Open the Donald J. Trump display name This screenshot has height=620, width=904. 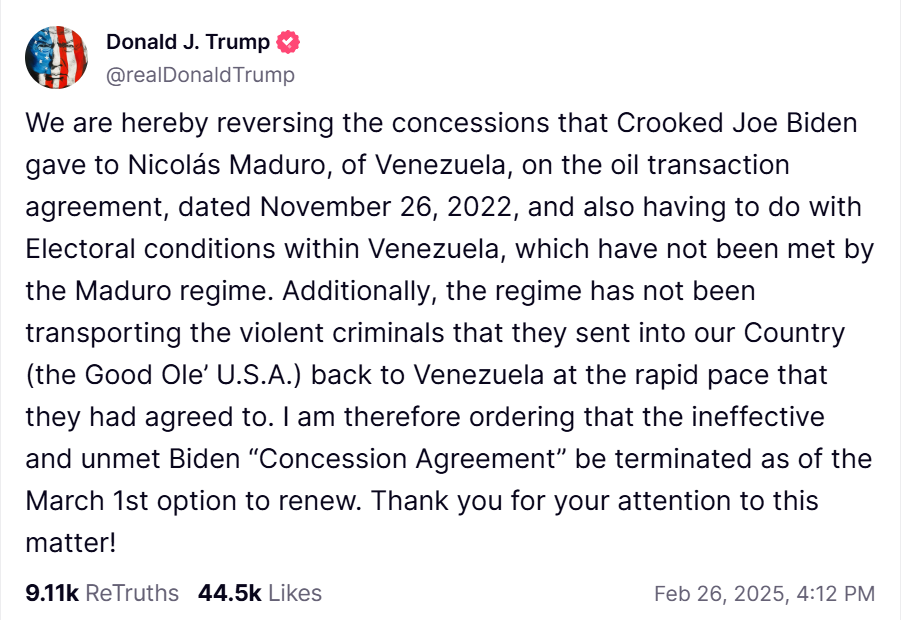[x=188, y=42]
